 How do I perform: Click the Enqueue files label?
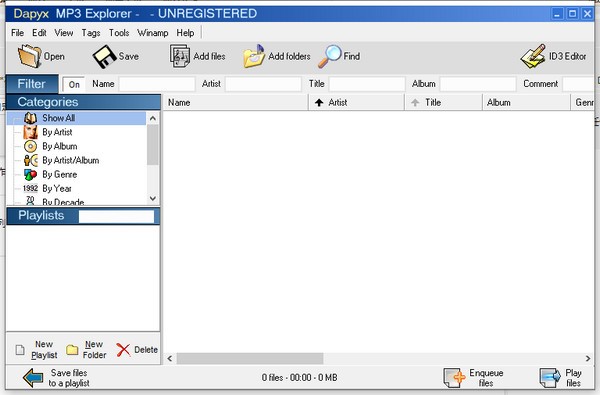tap(486, 378)
